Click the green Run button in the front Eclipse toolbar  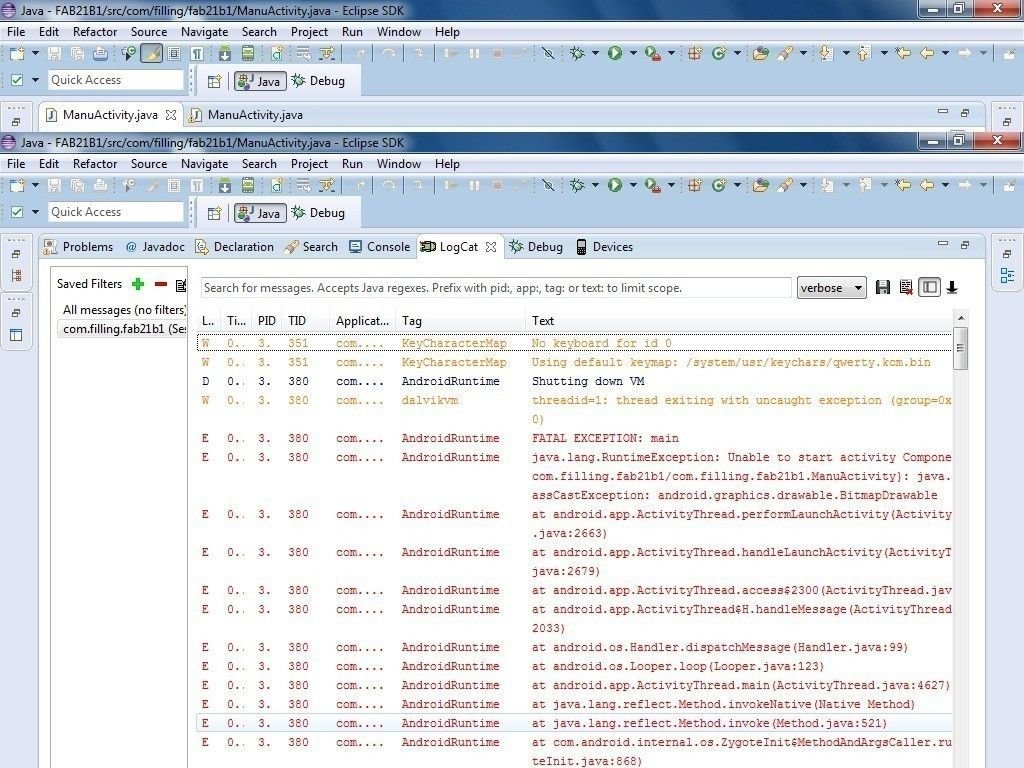coord(615,185)
